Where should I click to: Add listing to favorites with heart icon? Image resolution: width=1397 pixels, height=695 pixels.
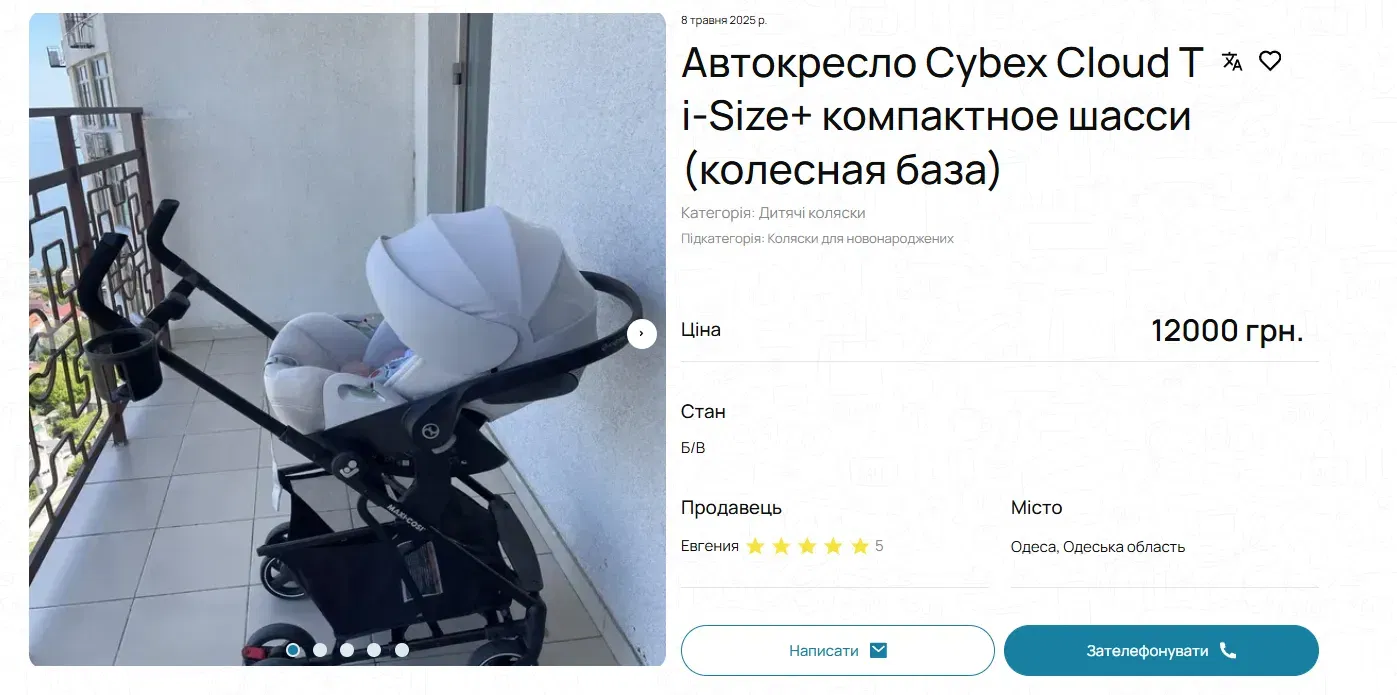click(1270, 61)
